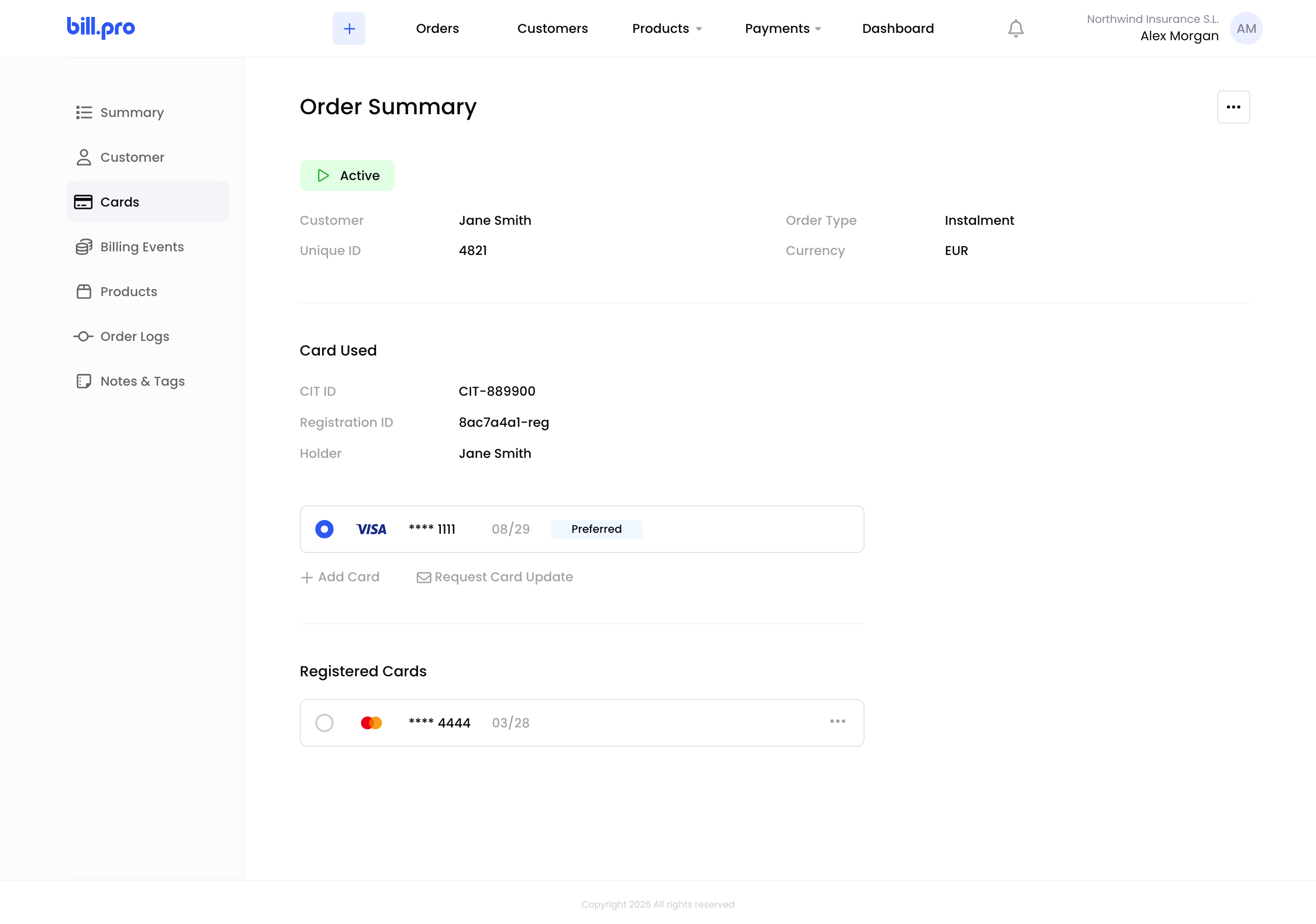This screenshot has height=924, width=1316.
Task: Click the Visa logo on preferred card
Action: click(371, 529)
